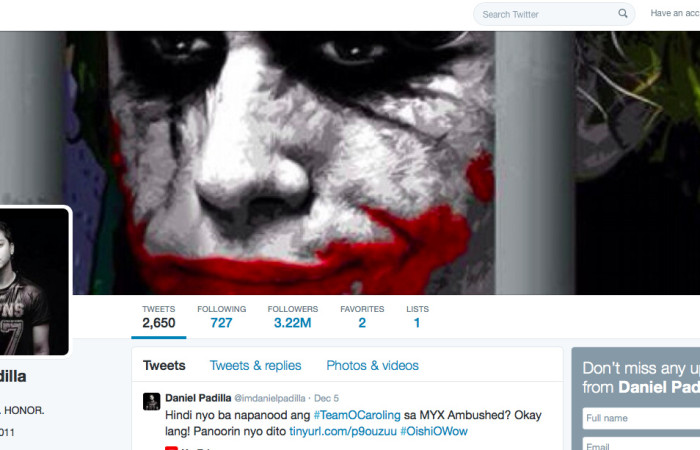700x450 pixels.
Task: Follow the tinyurl.com/p9ouzuu link
Action: click(343, 431)
